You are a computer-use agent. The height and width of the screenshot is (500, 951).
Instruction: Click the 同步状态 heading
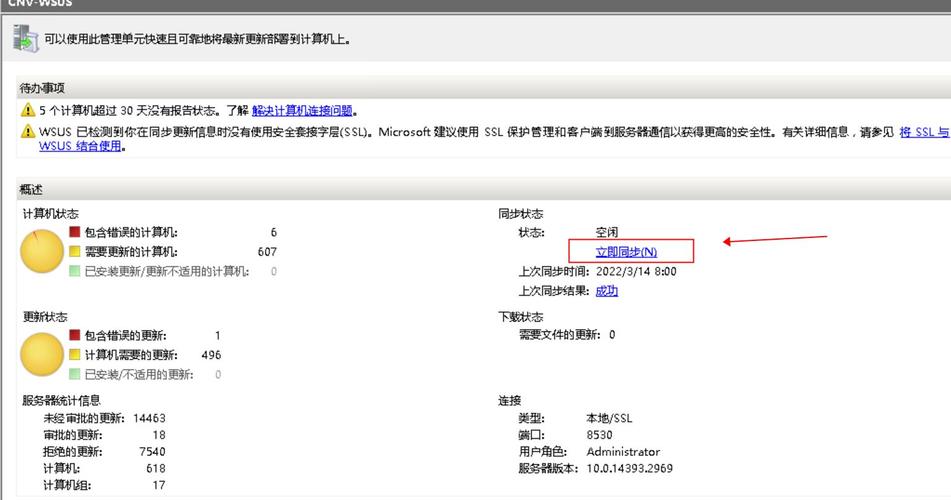[x=520, y=214]
